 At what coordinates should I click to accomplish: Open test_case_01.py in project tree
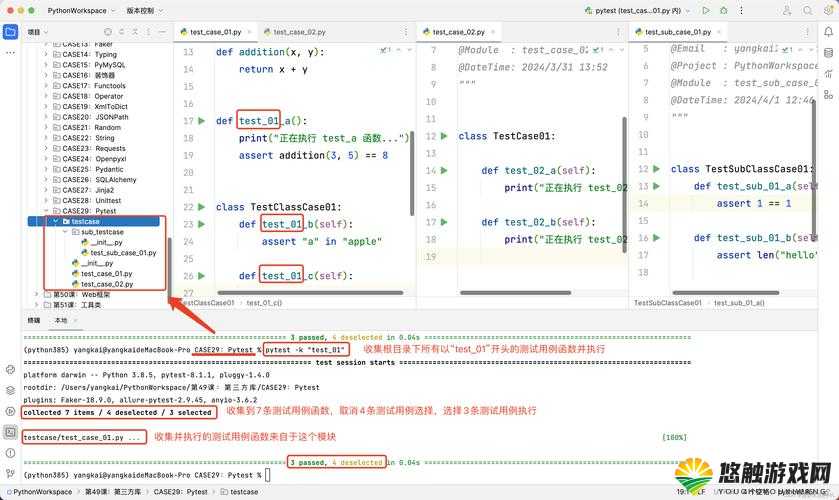click(x=106, y=274)
